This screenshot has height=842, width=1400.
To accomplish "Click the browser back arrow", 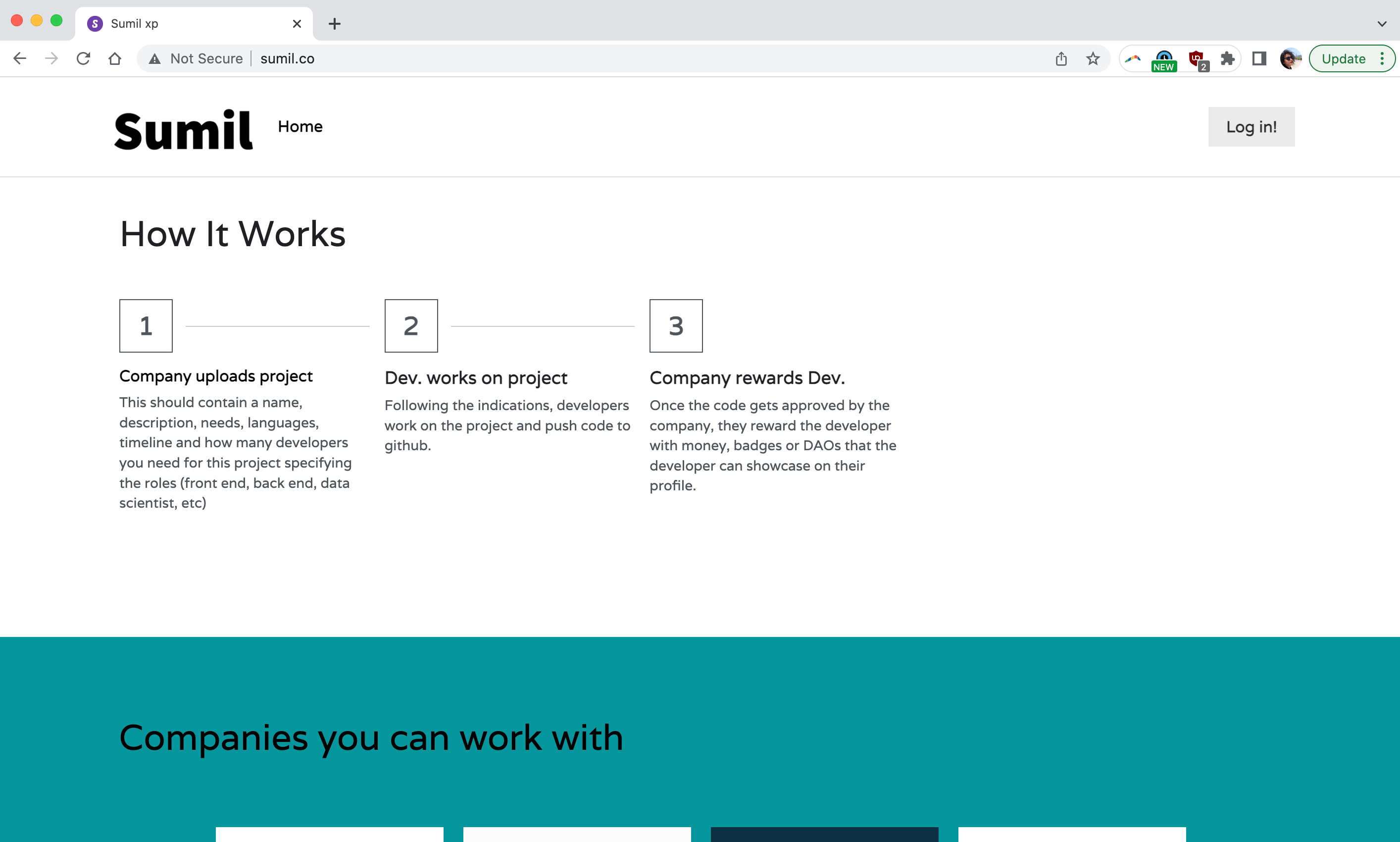I will click(x=19, y=58).
